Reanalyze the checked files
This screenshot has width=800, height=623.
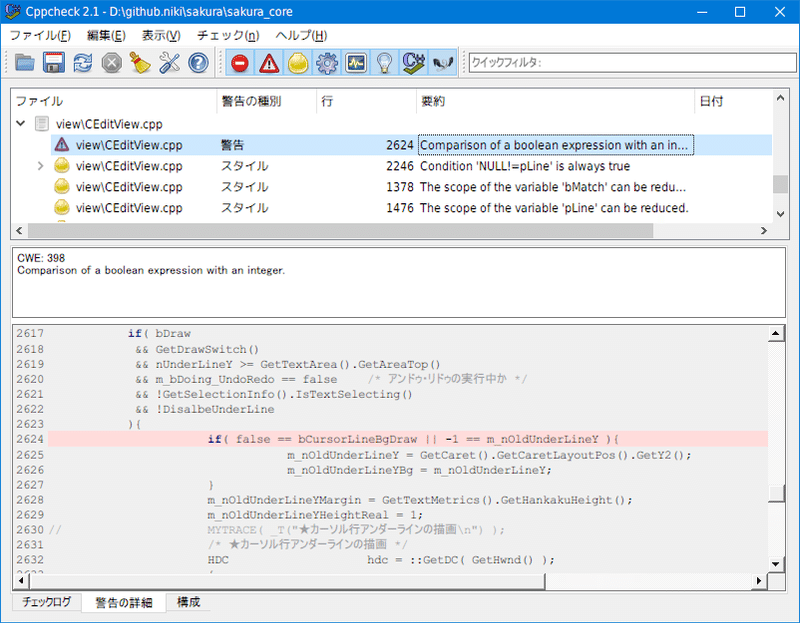click(82, 62)
